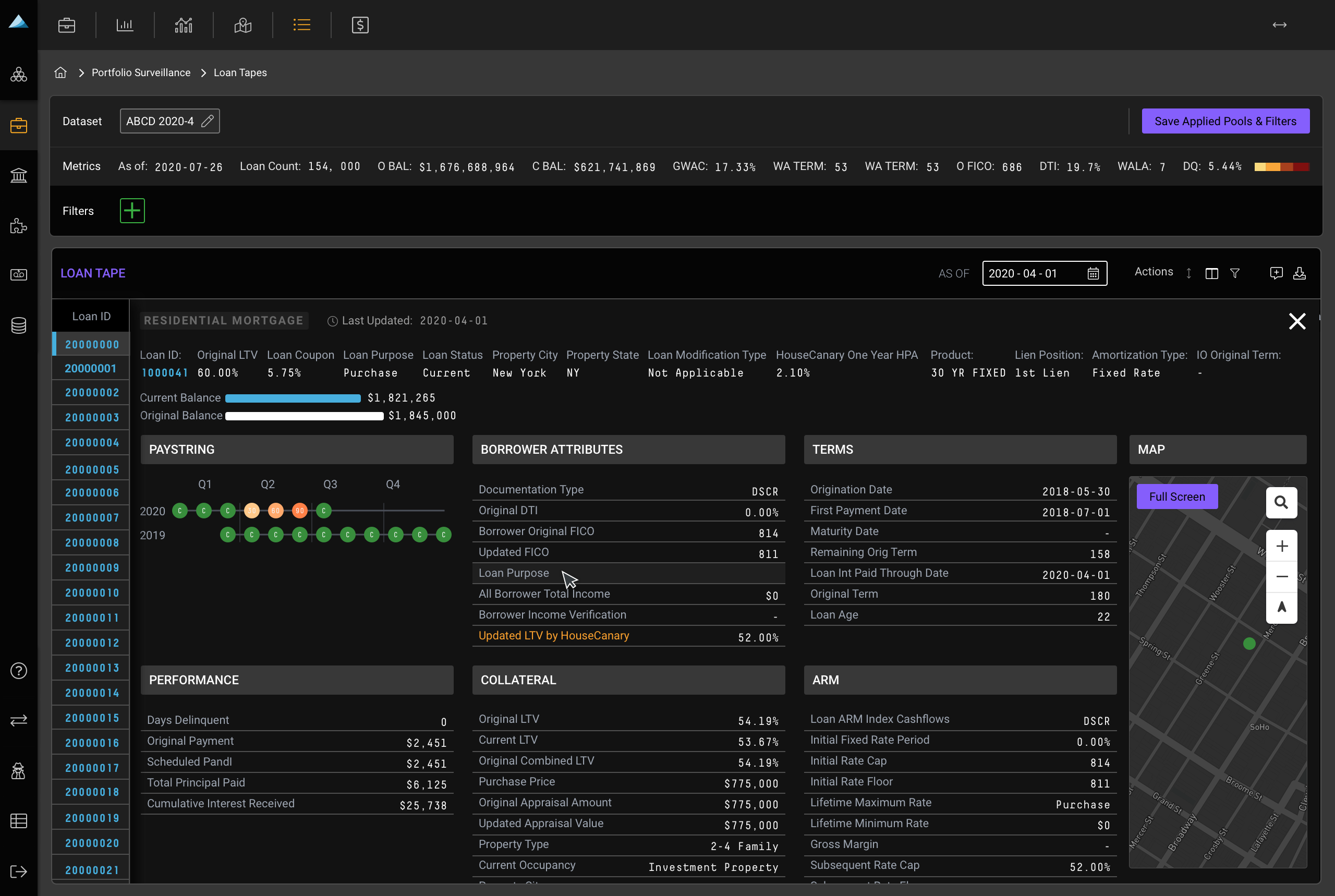The height and width of the screenshot is (896, 1335).
Task: Open the user agent sidebar icon
Action: 19,771
